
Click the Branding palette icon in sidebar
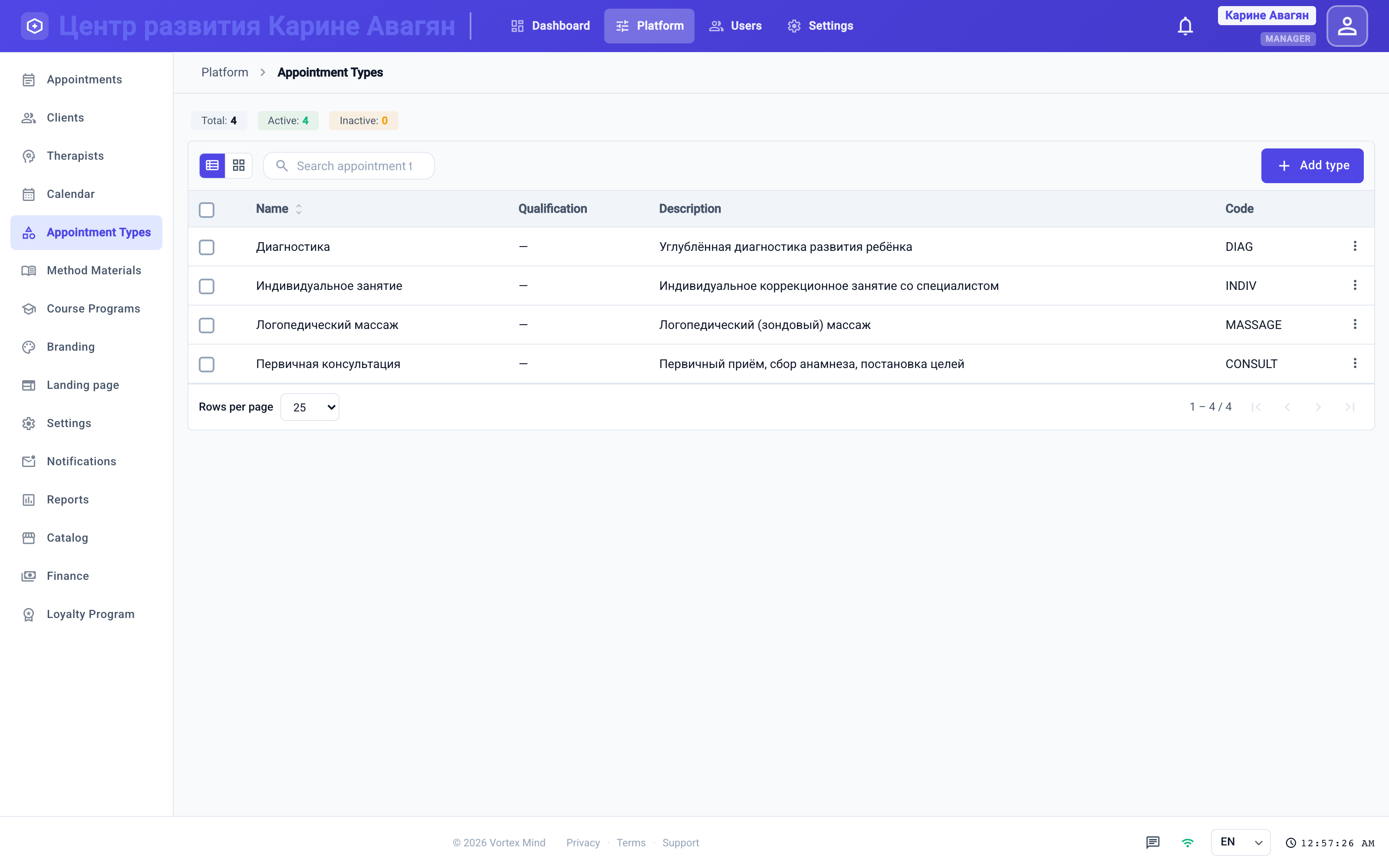[29, 347]
